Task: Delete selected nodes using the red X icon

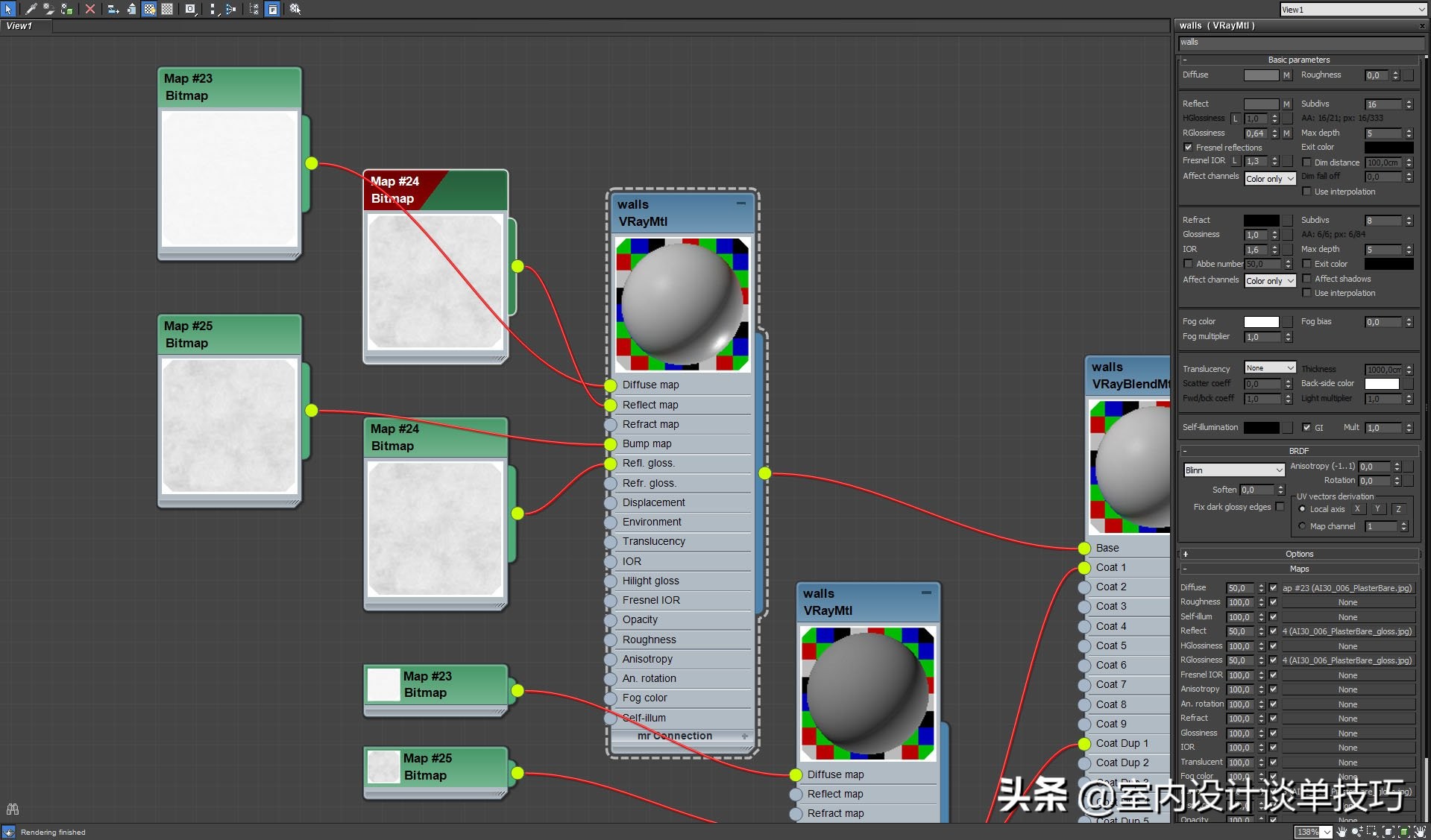Action: click(x=90, y=9)
